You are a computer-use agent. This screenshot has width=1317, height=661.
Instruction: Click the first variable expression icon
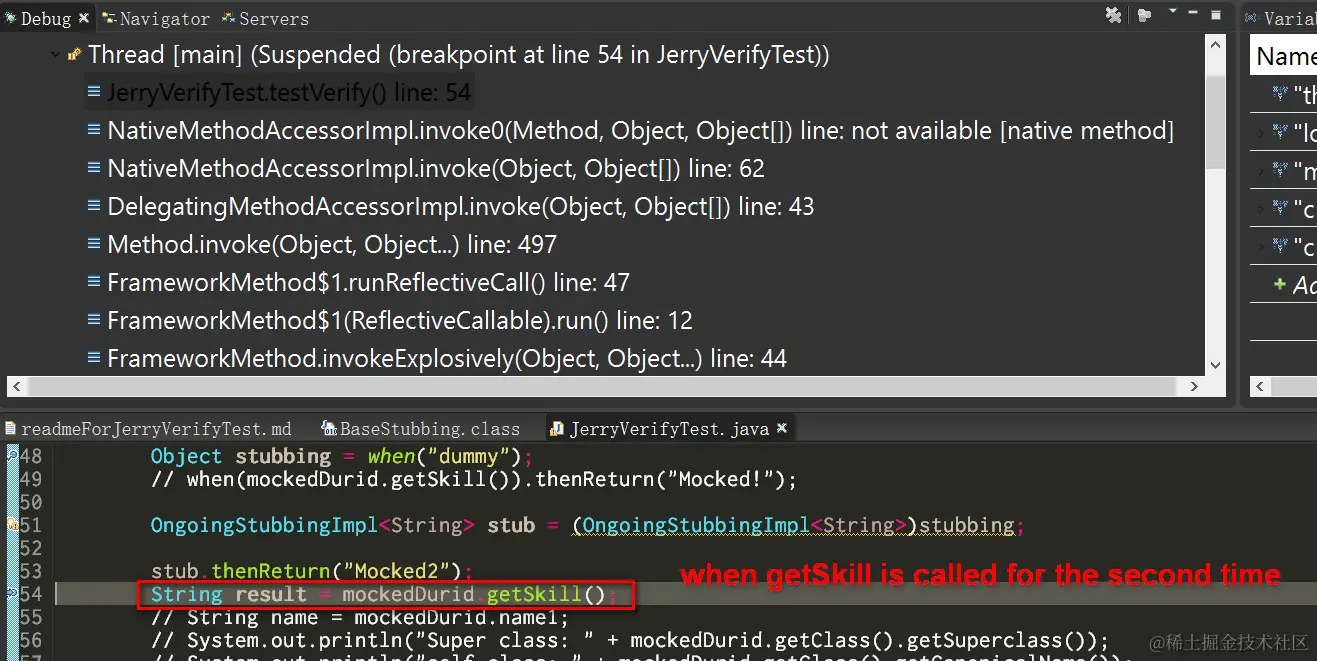pyautogui.click(x=1280, y=93)
